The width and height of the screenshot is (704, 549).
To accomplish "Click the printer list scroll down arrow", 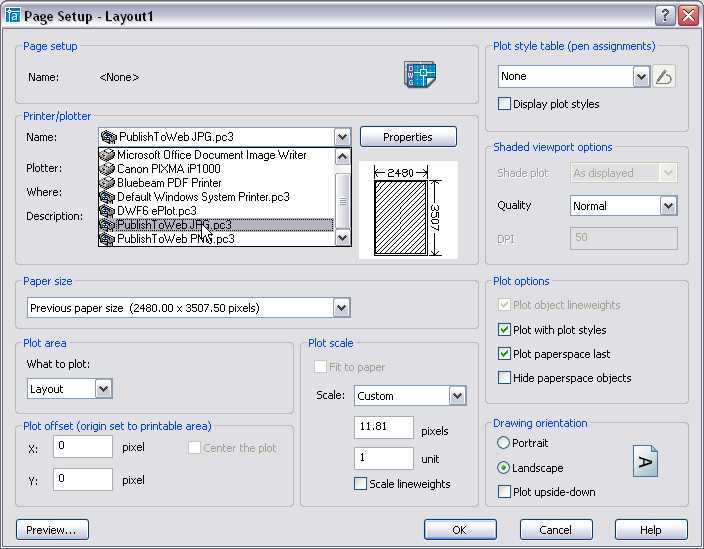I will click(343, 237).
